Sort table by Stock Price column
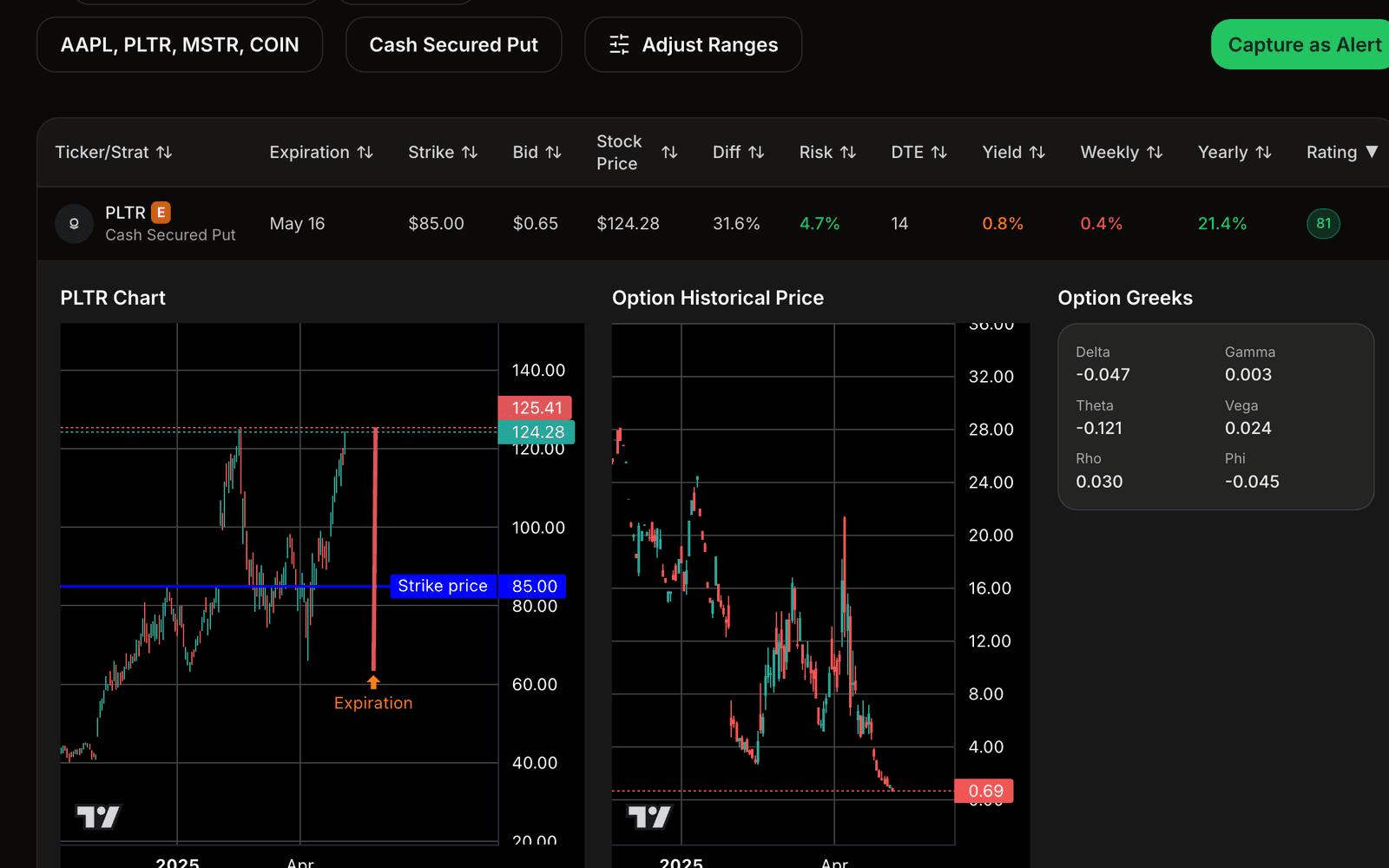This screenshot has height=868, width=1389. (x=636, y=153)
